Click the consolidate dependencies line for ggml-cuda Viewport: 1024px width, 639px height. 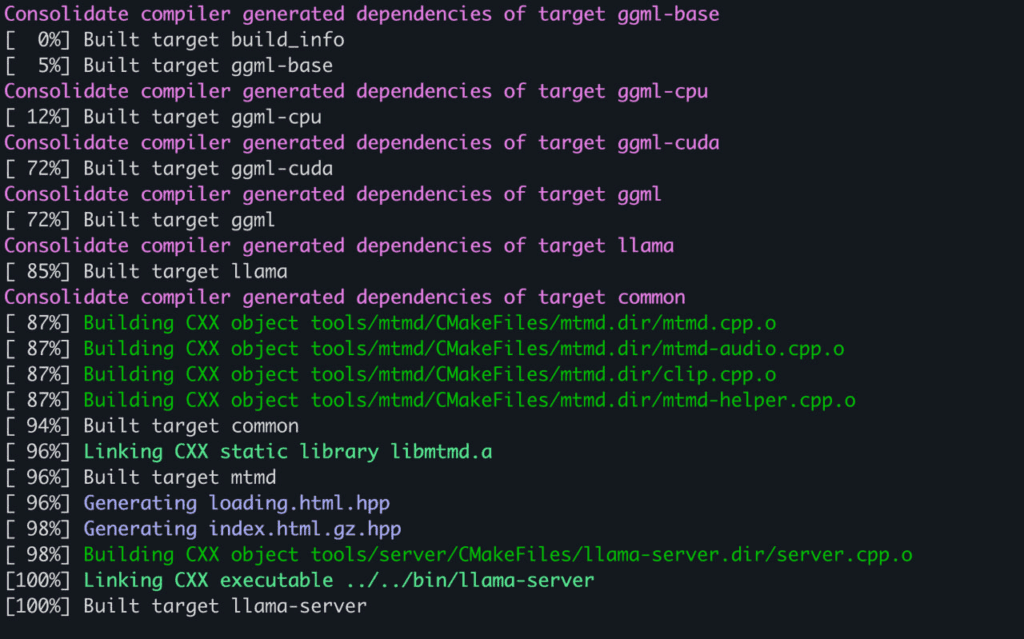(361, 143)
